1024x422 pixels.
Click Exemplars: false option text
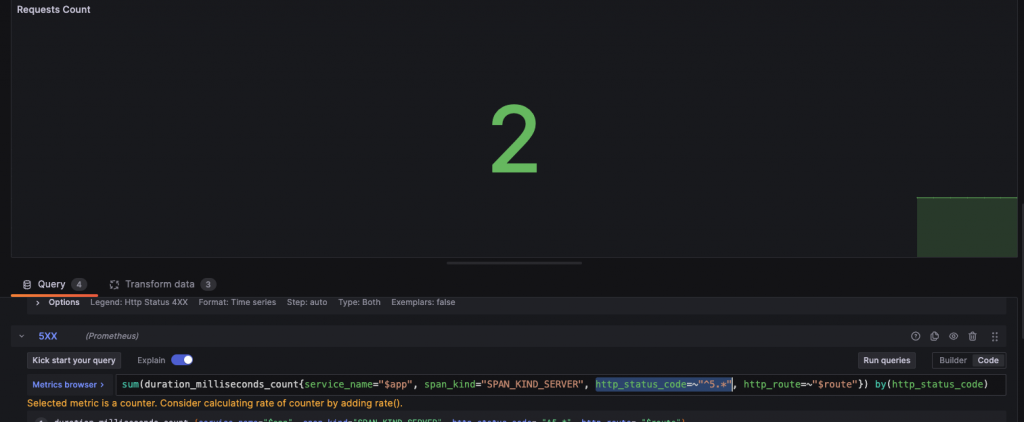pyautogui.click(x=423, y=302)
